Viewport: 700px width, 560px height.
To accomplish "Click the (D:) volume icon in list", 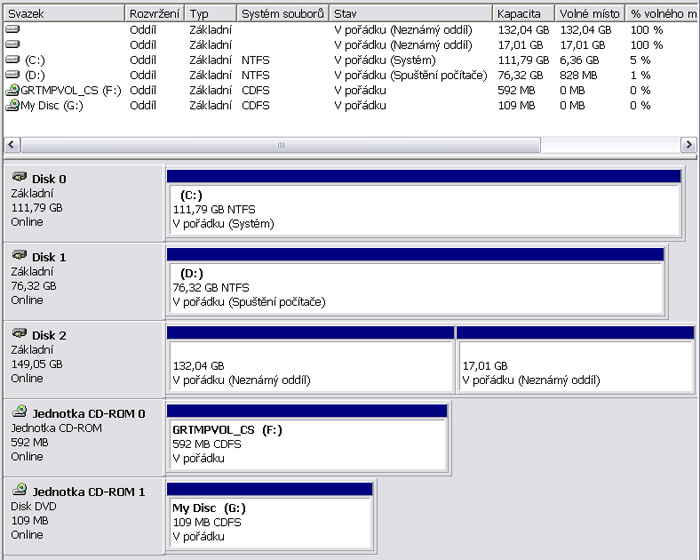I will click(x=12, y=75).
